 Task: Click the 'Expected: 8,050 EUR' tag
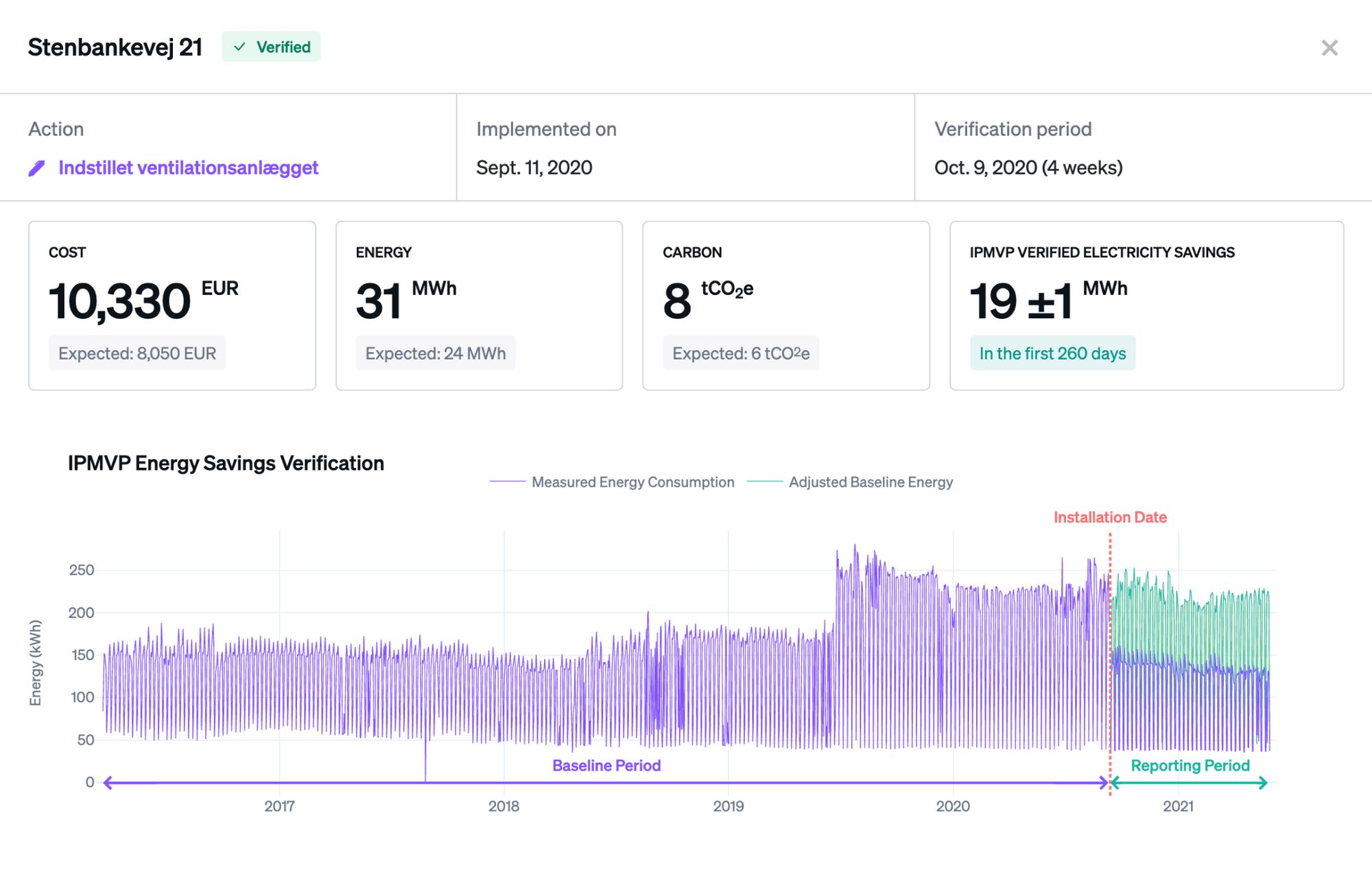137,353
